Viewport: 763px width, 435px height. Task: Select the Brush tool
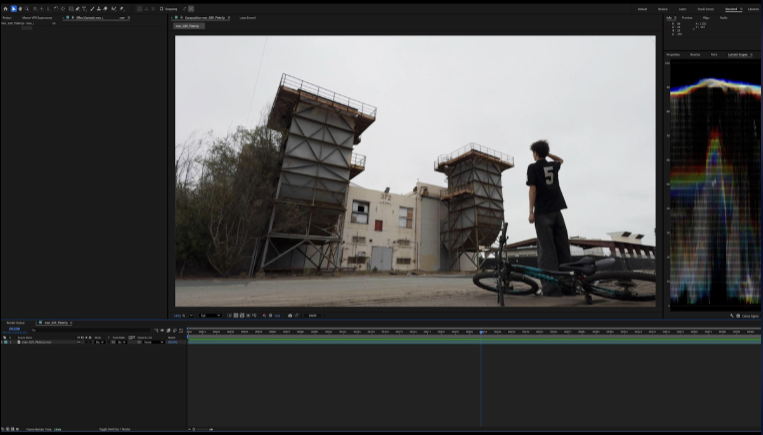[x=92, y=9]
